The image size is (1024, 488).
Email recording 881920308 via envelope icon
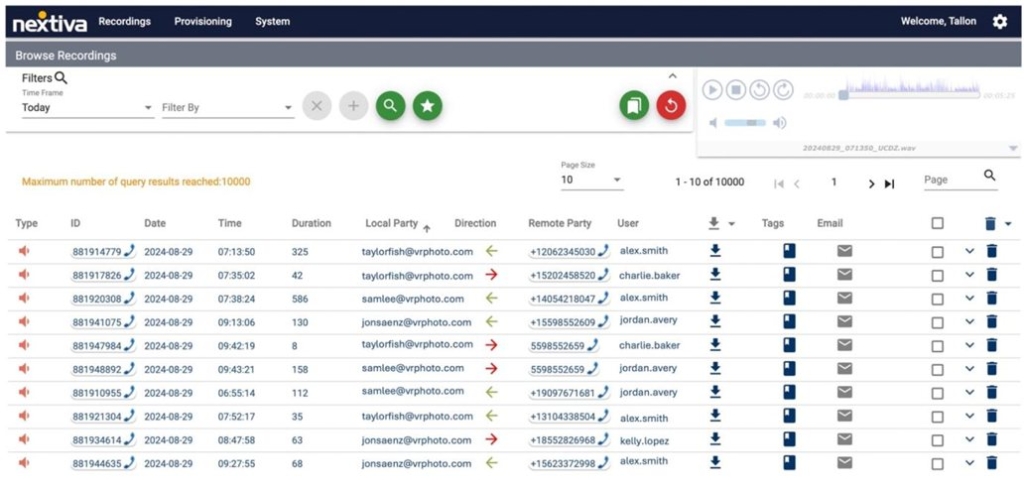(x=844, y=298)
